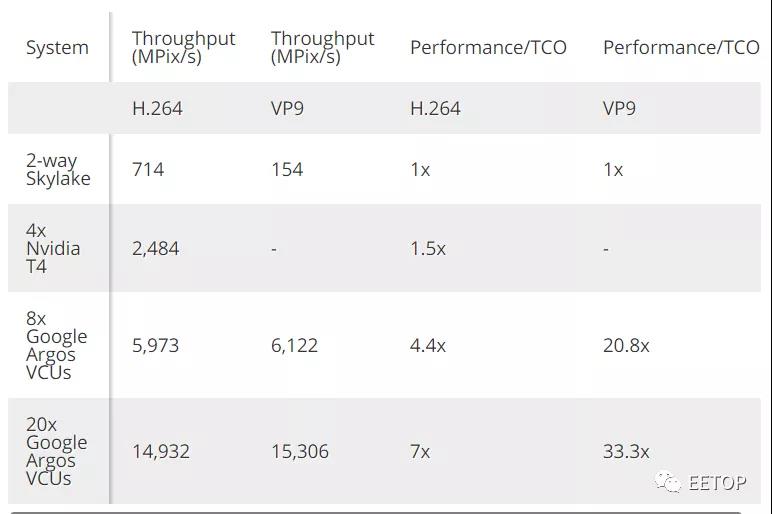This screenshot has width=772, height=514.
Task: Click the 2,484 throughput cell
Action: 155,248
